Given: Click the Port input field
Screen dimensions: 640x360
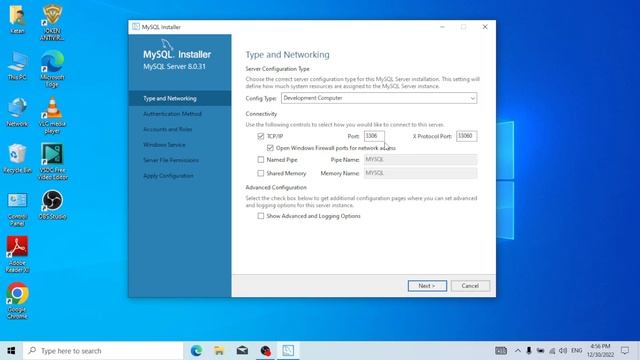Looking at the screenshot, I should point(374,136).
